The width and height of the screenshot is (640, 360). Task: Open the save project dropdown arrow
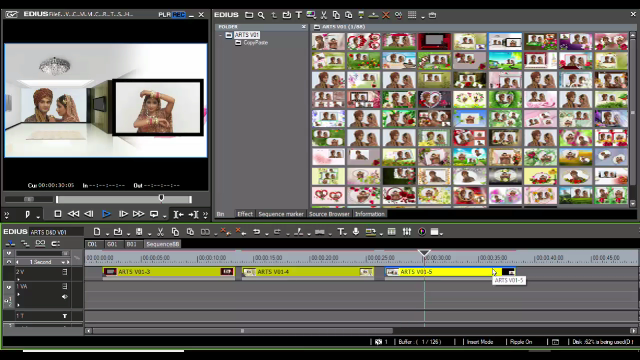pos(150,234)
